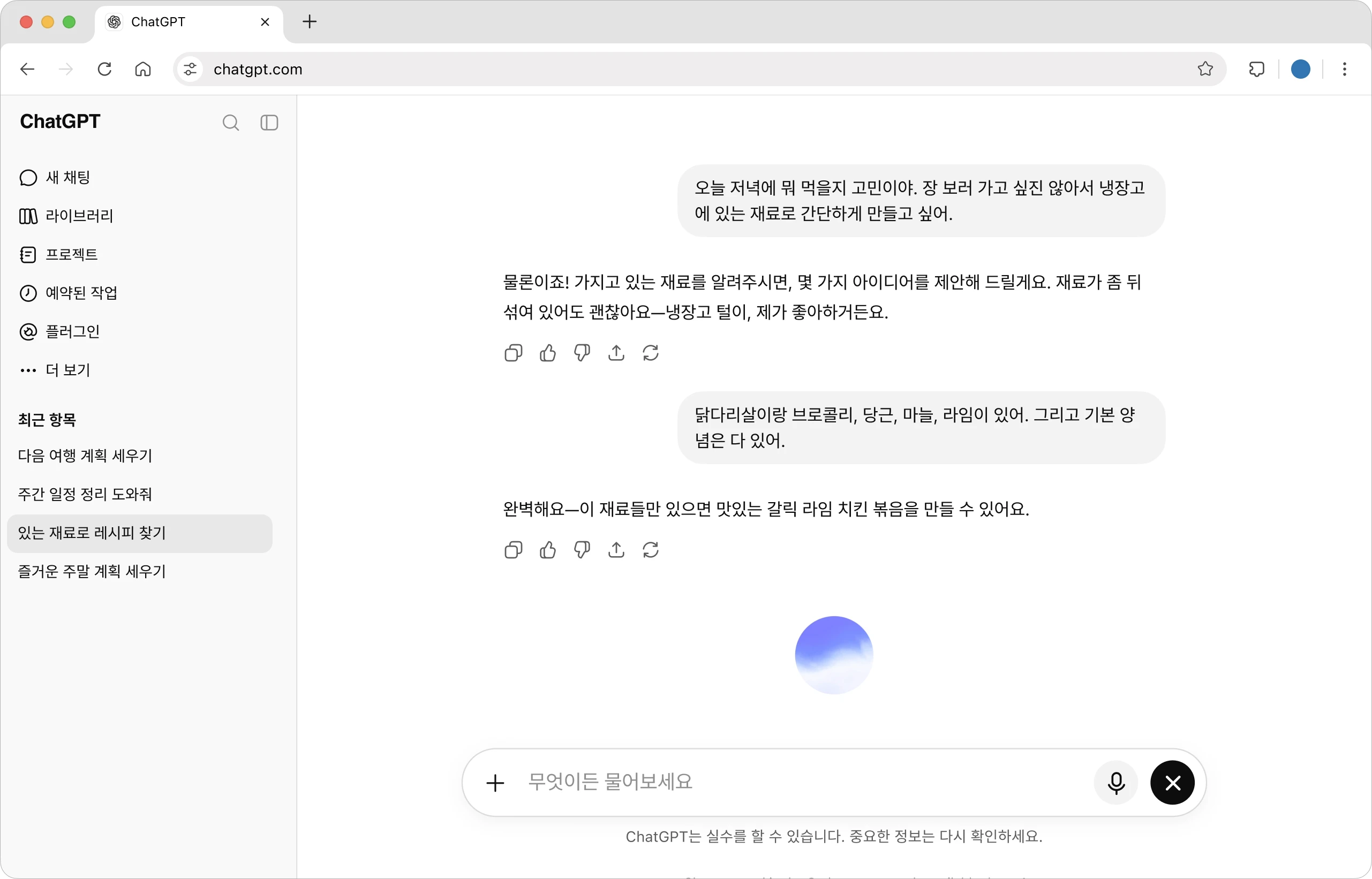Open 플러그인 in the sidebar
Screen dimensions: 1372x879
[59, 331]
